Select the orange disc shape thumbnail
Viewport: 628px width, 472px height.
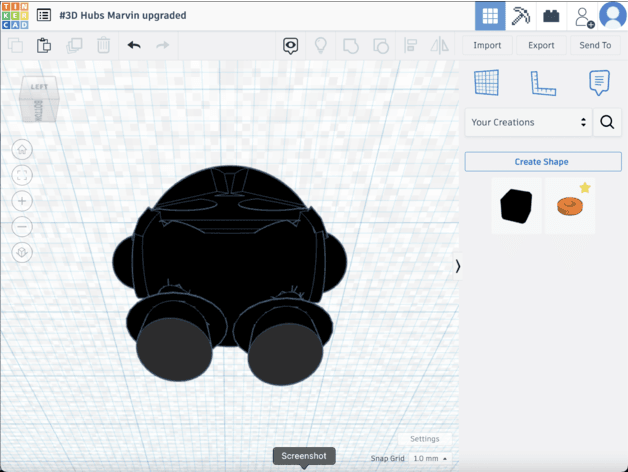tap(570, 207)
